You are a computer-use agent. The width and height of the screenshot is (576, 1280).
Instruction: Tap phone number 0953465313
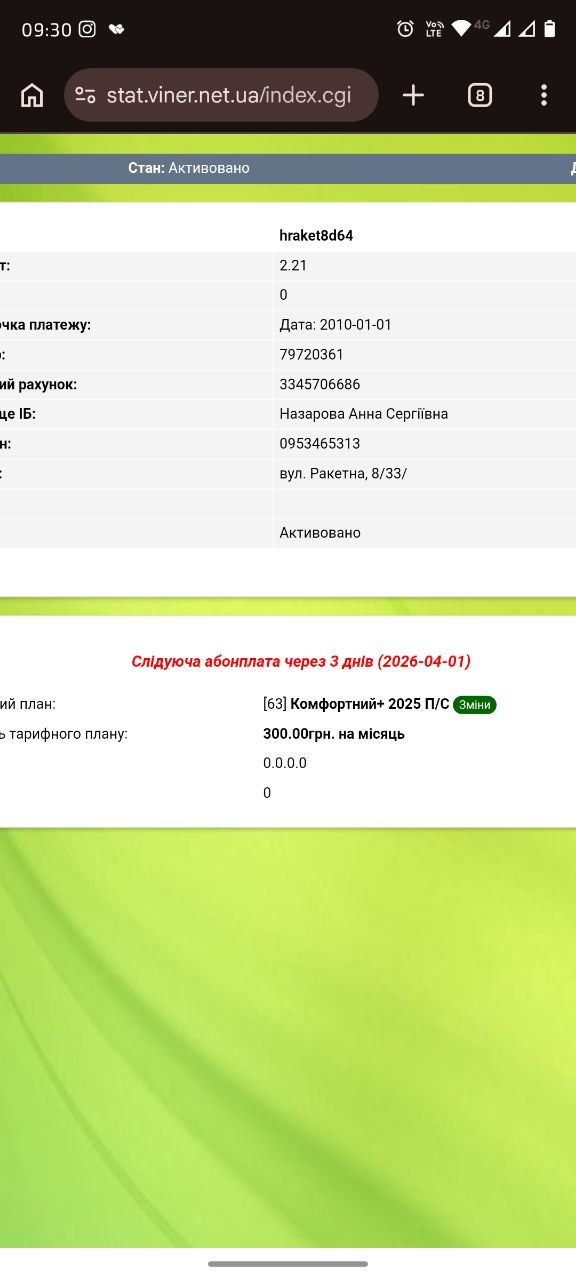320,444
